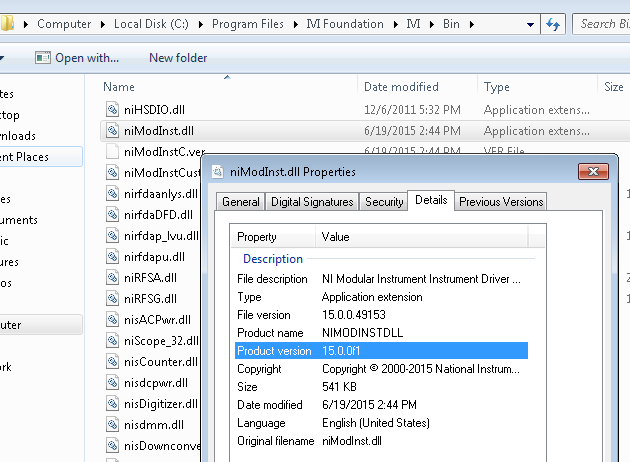Expand the arrow after Program Files
This screenshot has width=630, height=462.
296,25
